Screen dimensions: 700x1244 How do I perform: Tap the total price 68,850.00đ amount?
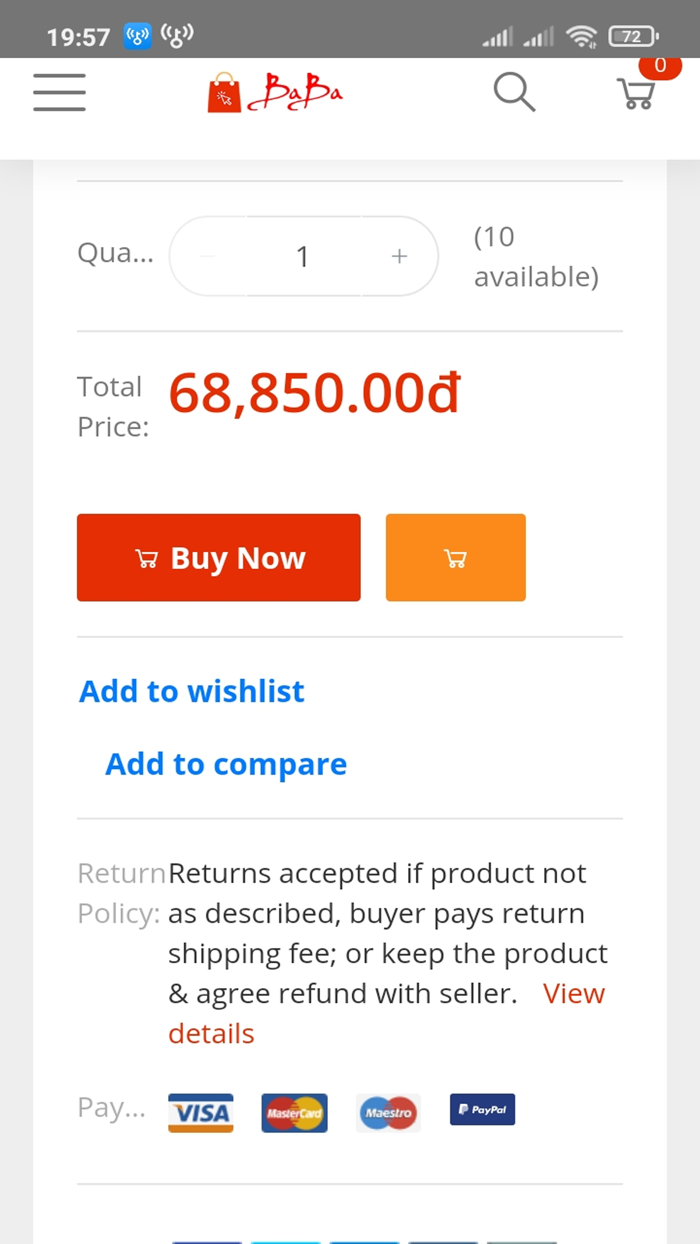(x=314, y=393)
